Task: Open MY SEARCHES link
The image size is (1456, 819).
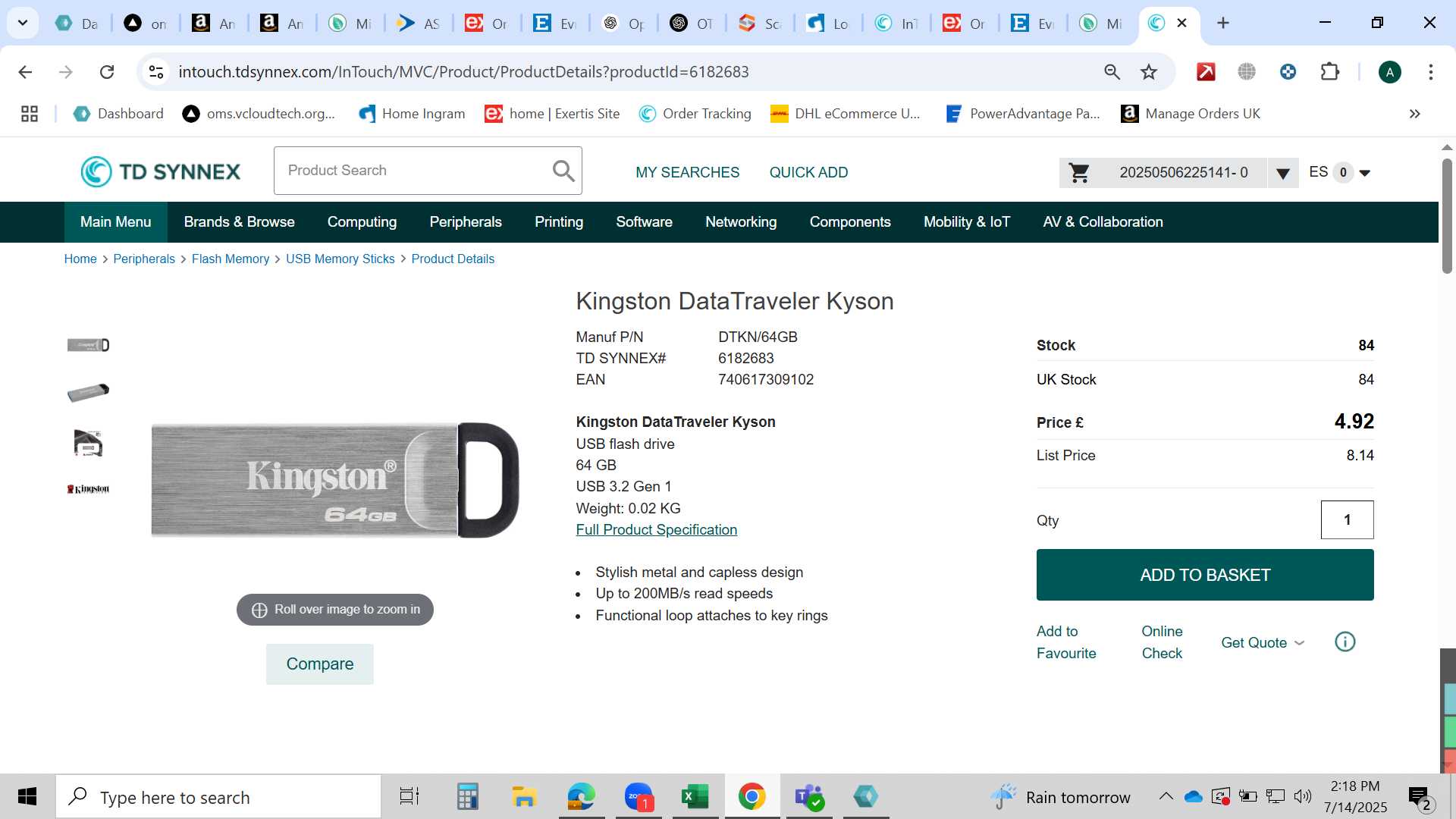Action: coord(687,172)
